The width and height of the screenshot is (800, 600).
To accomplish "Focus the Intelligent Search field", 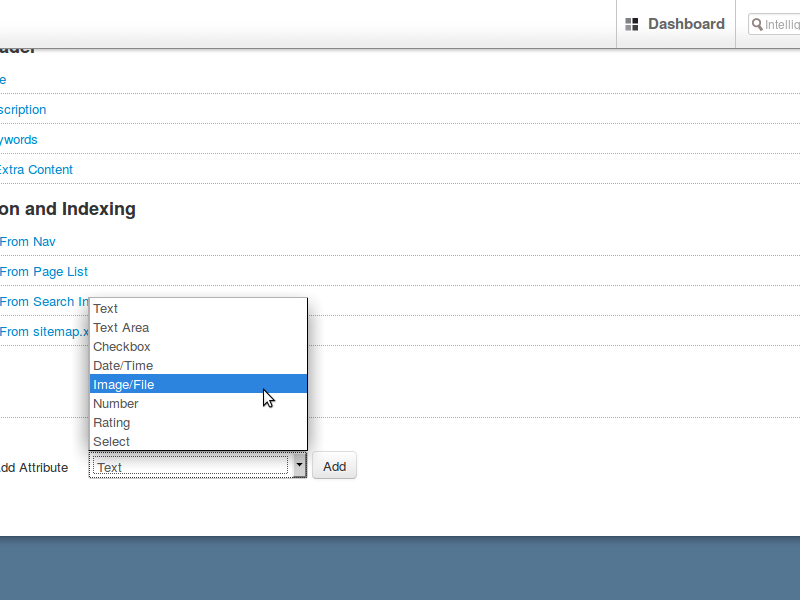I will click(x=774, y=24).
